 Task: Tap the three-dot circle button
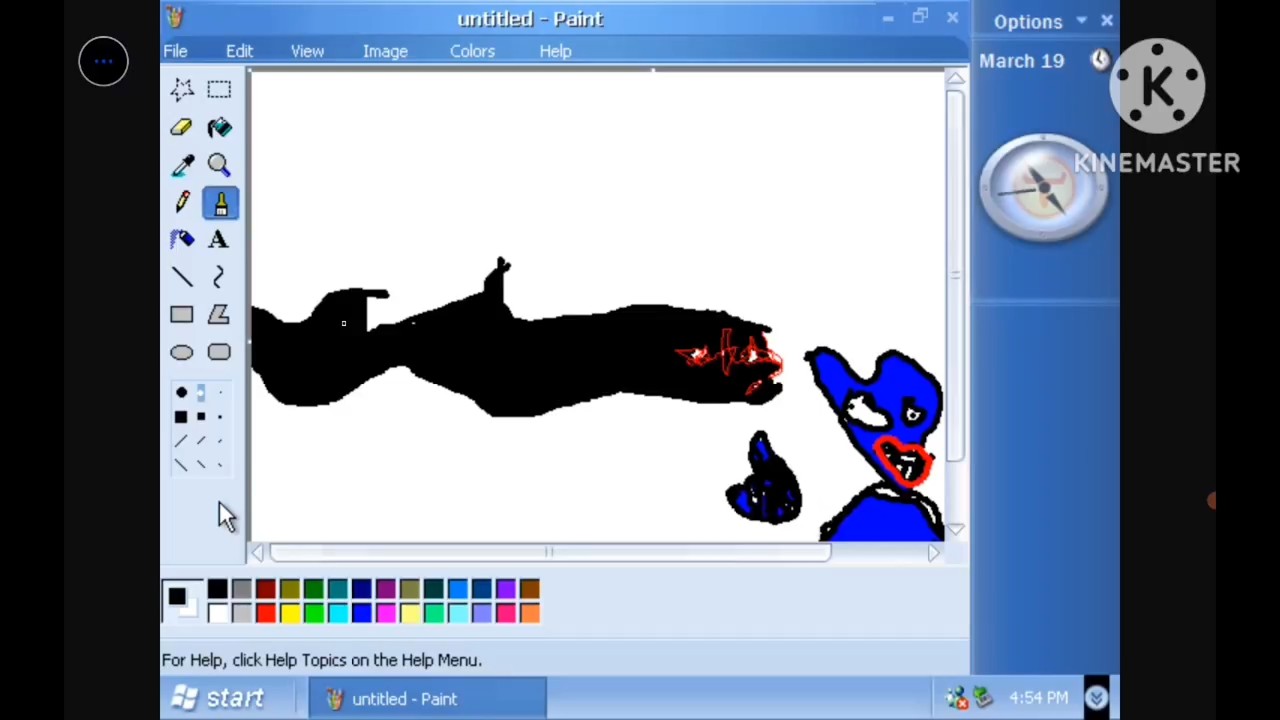click(104, 61)
